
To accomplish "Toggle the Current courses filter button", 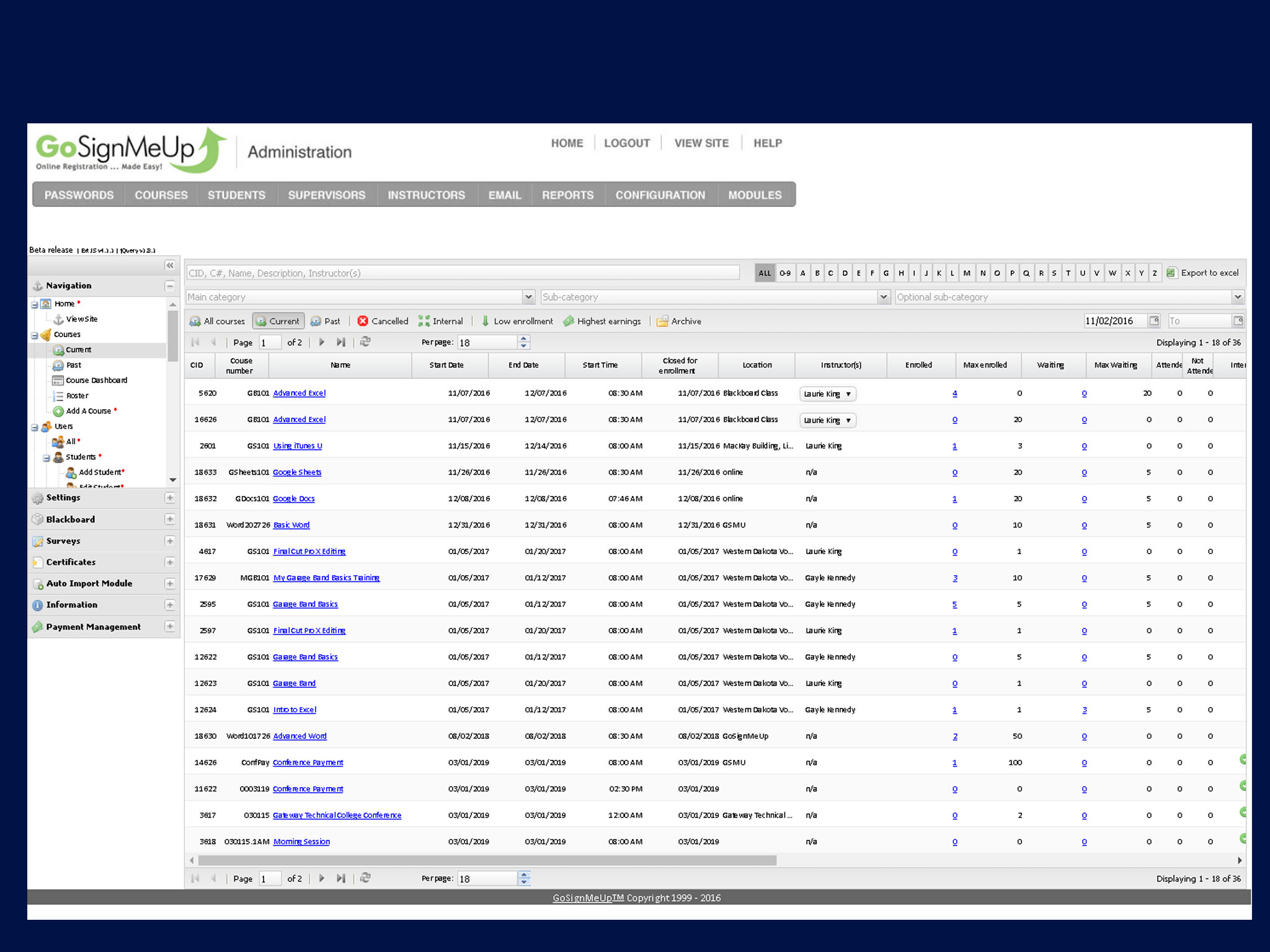I will [278, 321].
